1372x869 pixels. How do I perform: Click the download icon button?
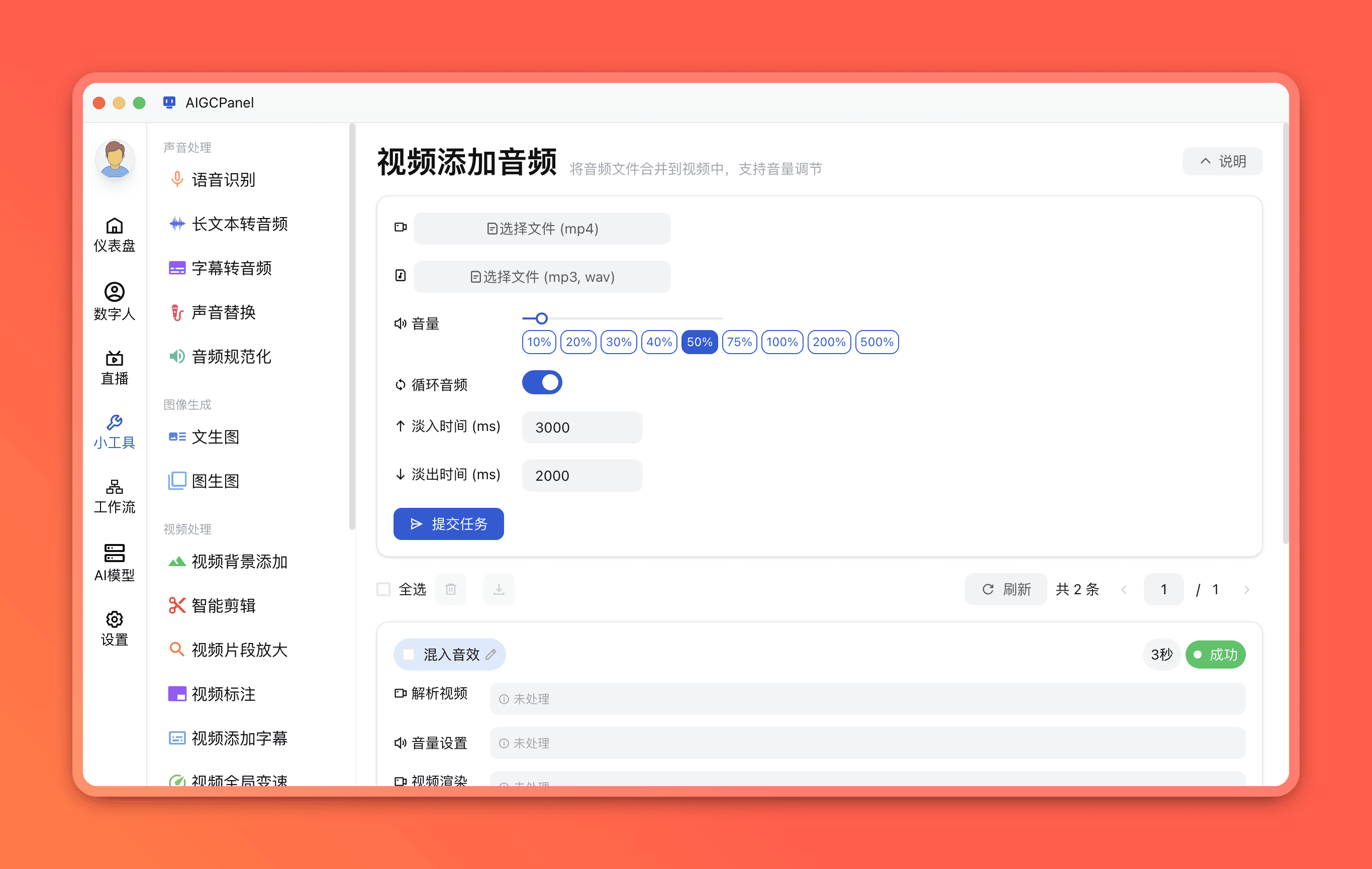click(x=499, y=589)
